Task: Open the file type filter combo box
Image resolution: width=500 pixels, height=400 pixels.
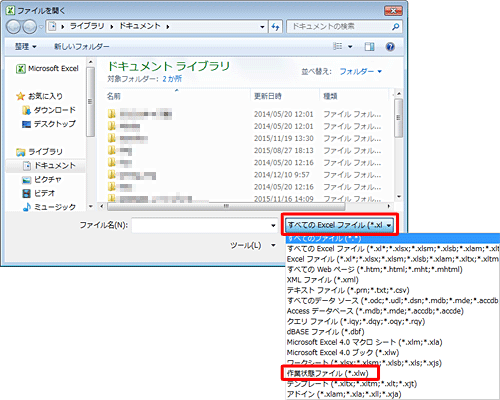Action: (x=339, y=225)
